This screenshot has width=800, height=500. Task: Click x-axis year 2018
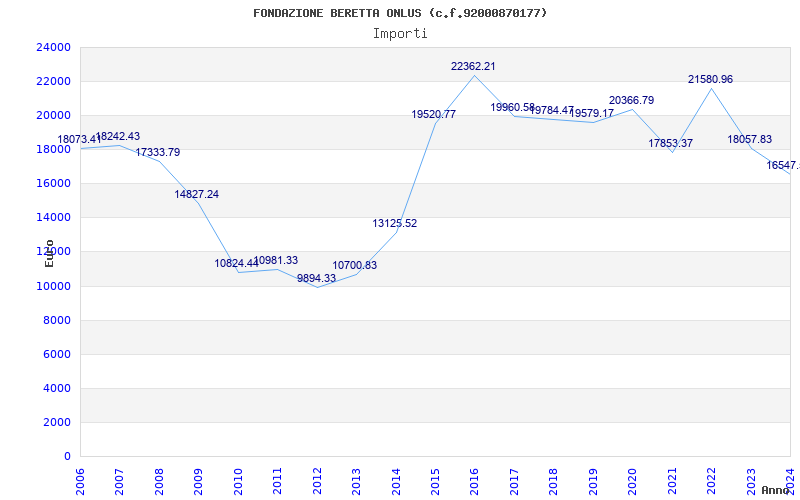(554, 482)
